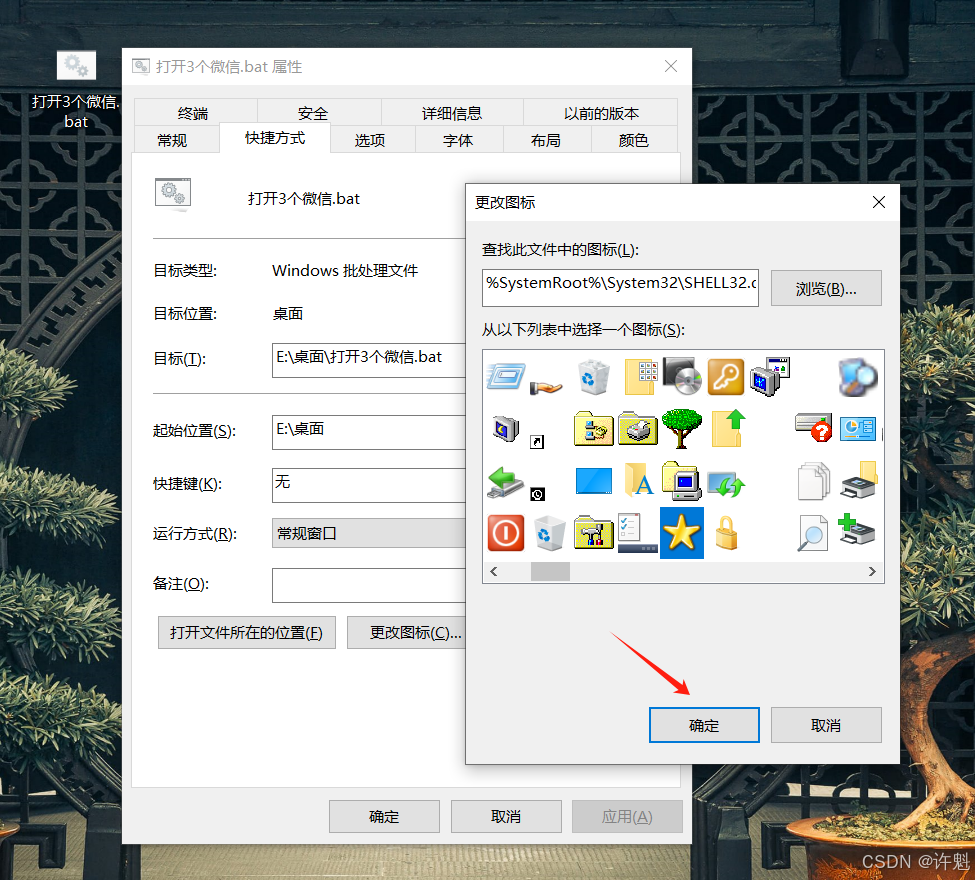975x880 pixels.
Task: Select the empty recycle bin icon
Action: pyautogui.click(x=549, y=533)
